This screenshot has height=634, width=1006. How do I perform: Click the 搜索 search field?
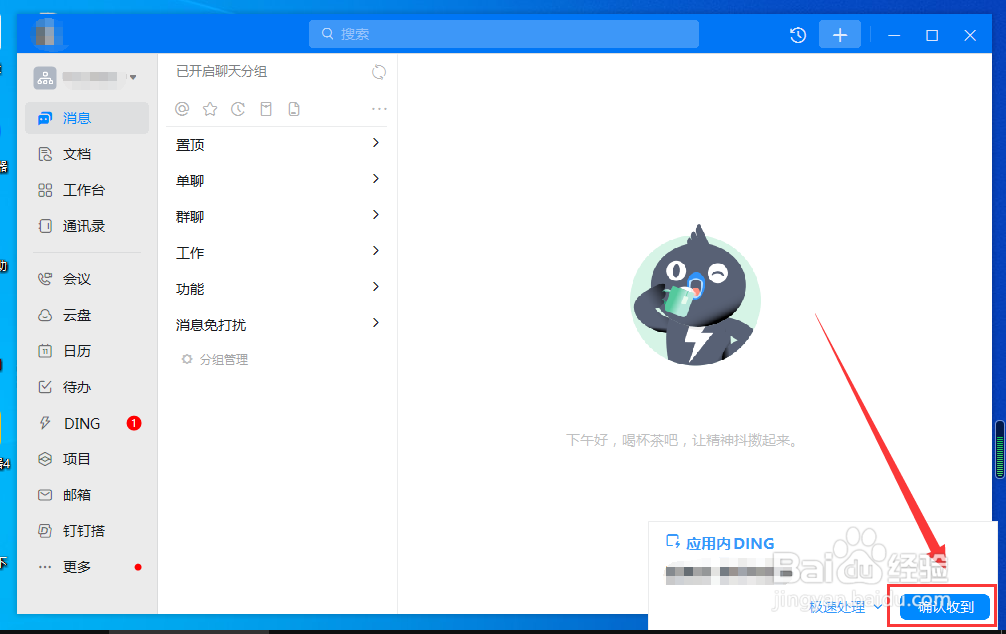pos(504,34)
